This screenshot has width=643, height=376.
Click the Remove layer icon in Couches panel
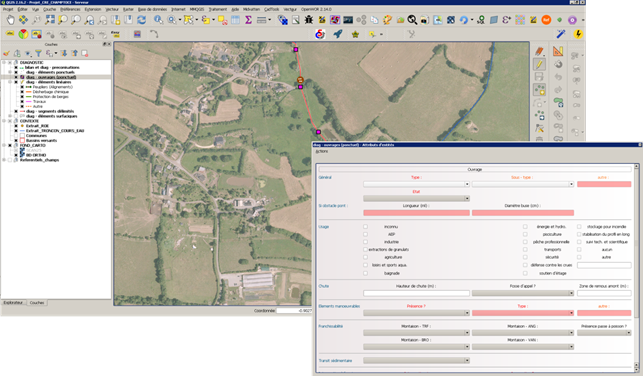coord(84,53)
